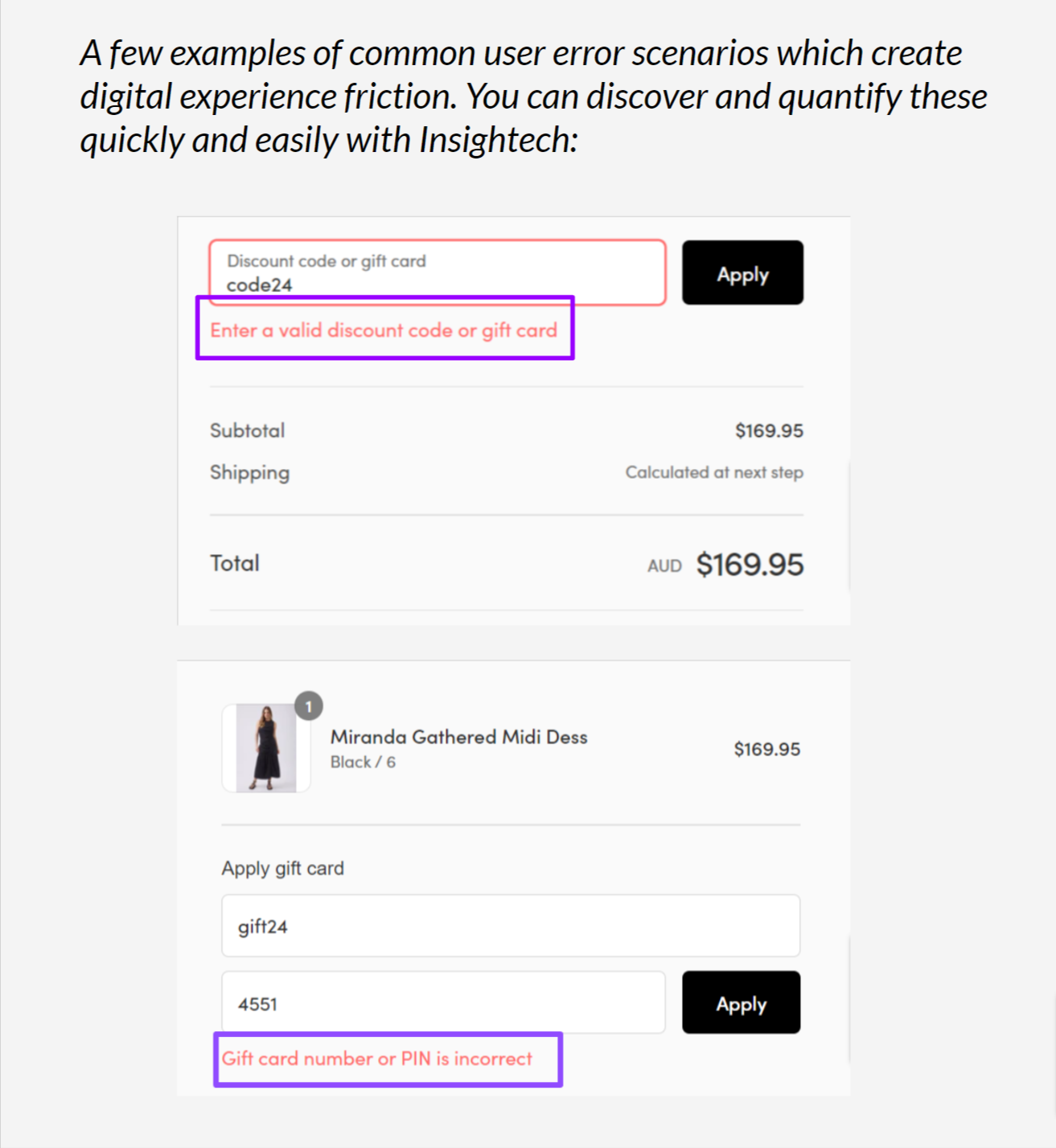
Task: Click the 'Black / 6' variant text
Action: (x=363, y=762)
